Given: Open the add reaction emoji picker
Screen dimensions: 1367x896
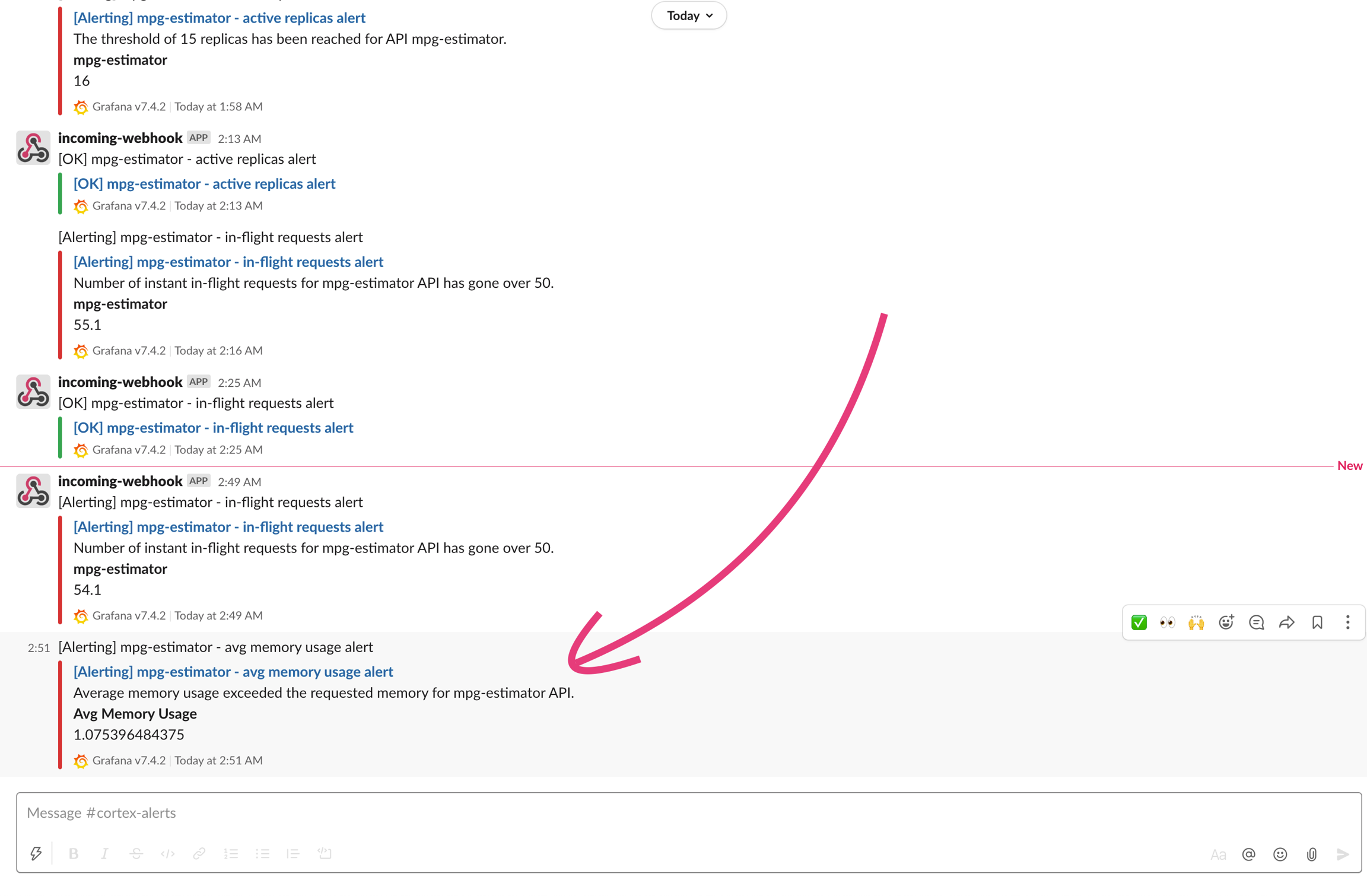Looking at the screenshot, I should pyautogui.click(x=1226, y=622).
